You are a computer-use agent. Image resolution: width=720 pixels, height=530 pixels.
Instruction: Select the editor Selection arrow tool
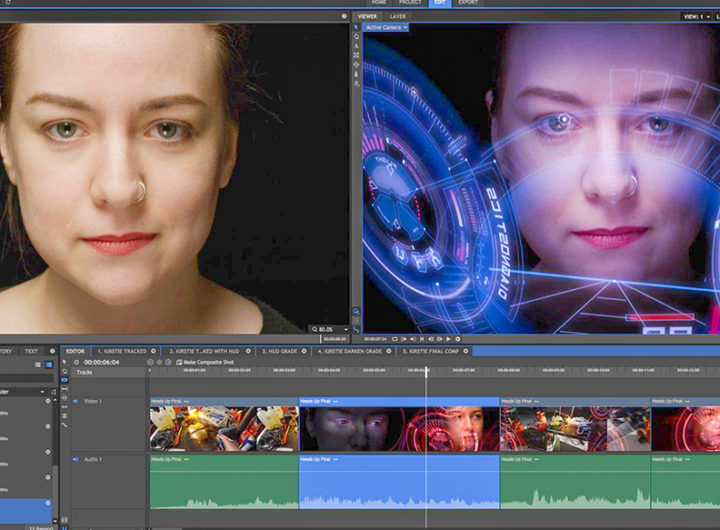(64, 362)
